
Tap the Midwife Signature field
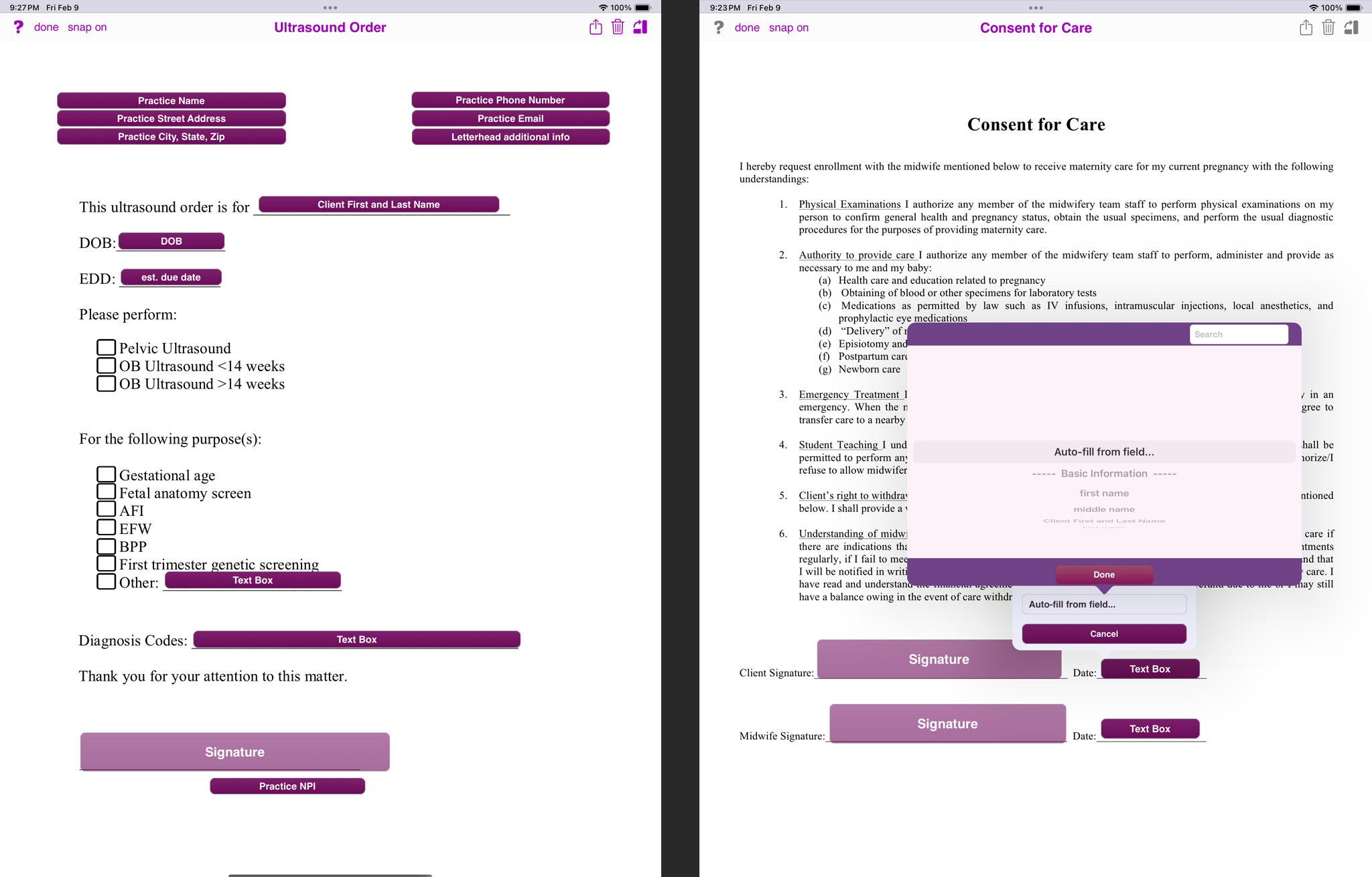[947, 723]
